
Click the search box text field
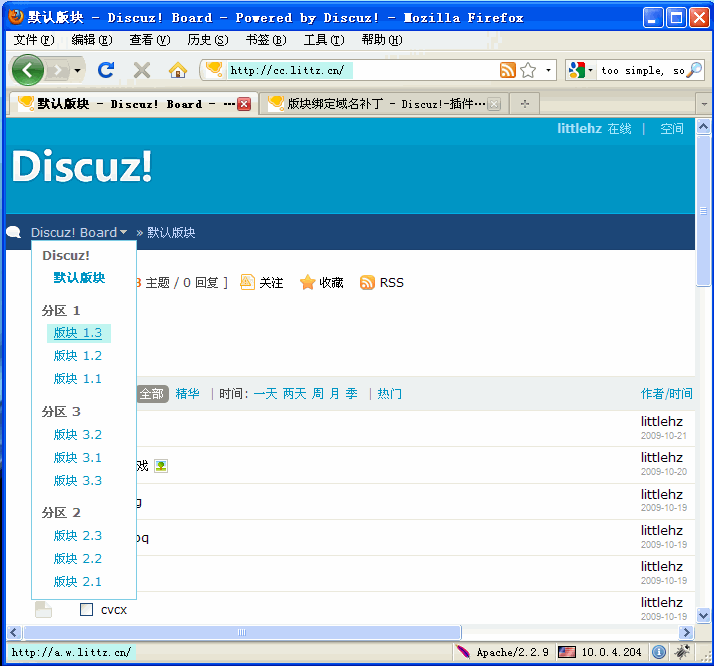[641, 71]
